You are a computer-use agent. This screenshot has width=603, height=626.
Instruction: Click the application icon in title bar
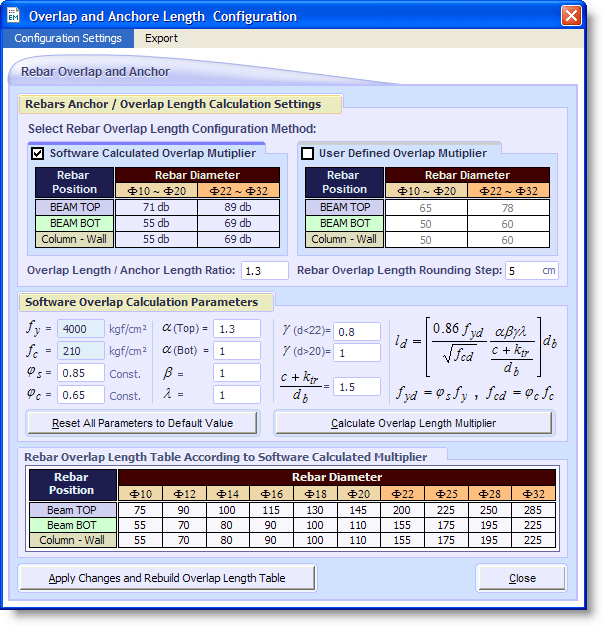coord(14,16)
